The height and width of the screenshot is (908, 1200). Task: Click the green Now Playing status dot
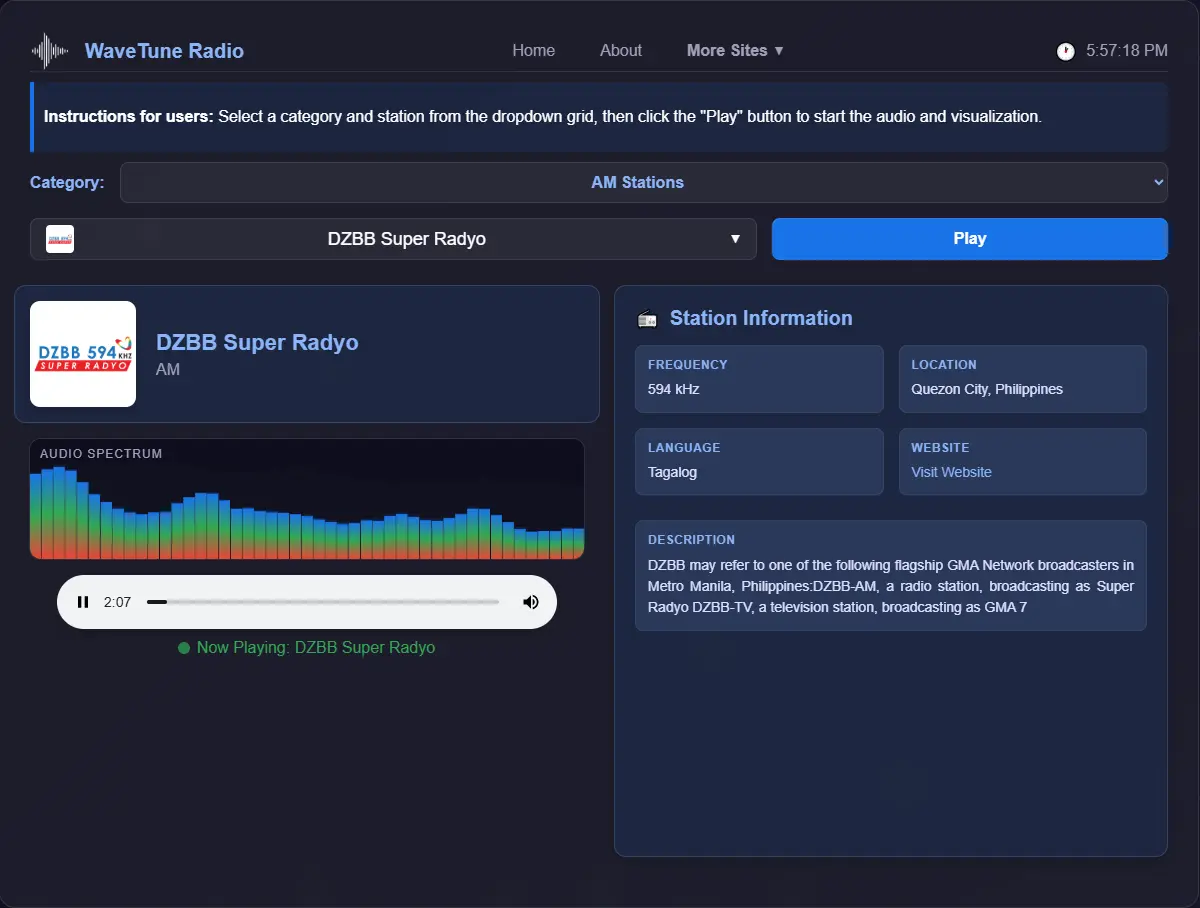[x=184, y=648]
